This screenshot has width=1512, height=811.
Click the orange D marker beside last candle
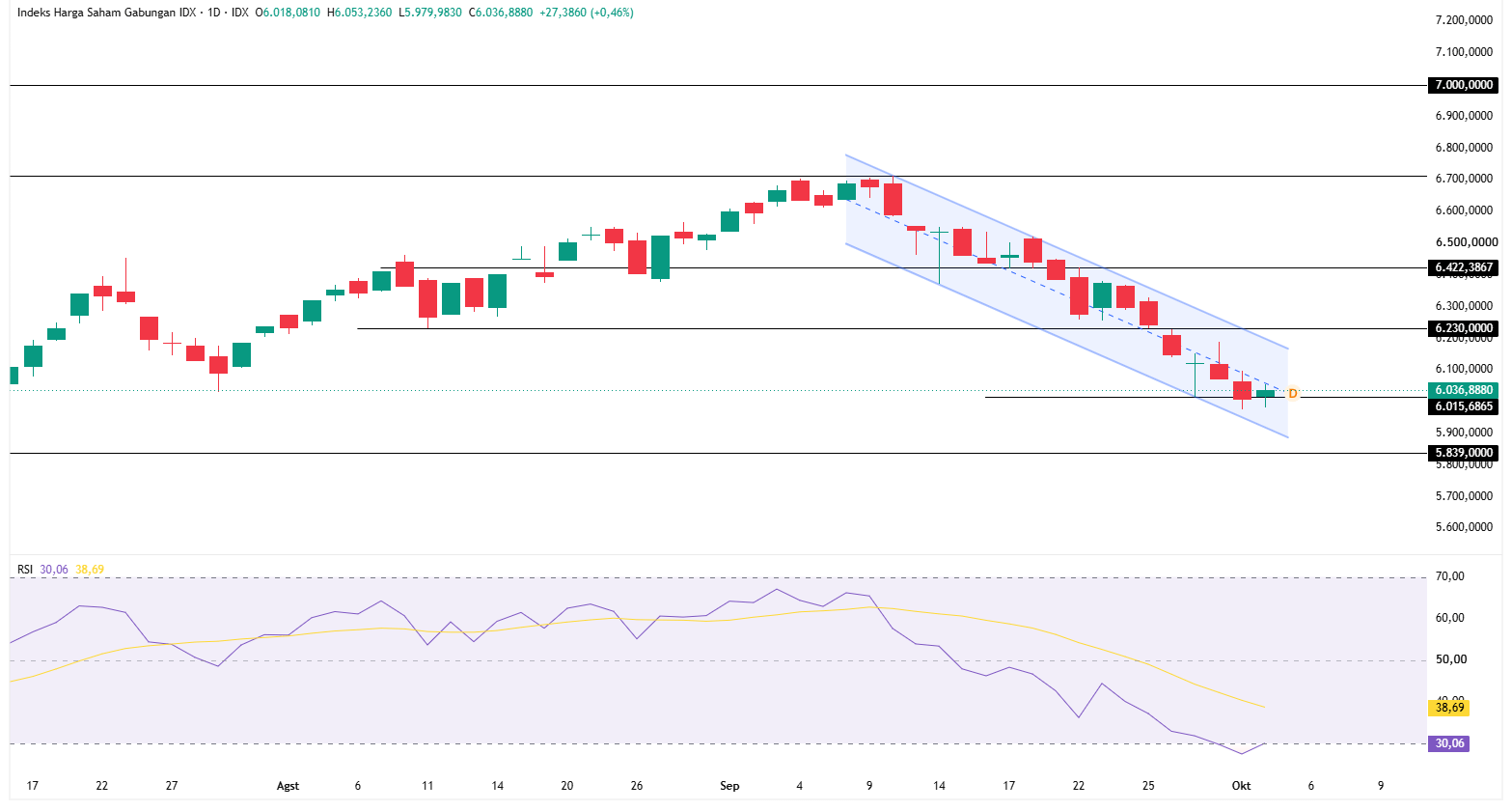(x=1293, y=394)
